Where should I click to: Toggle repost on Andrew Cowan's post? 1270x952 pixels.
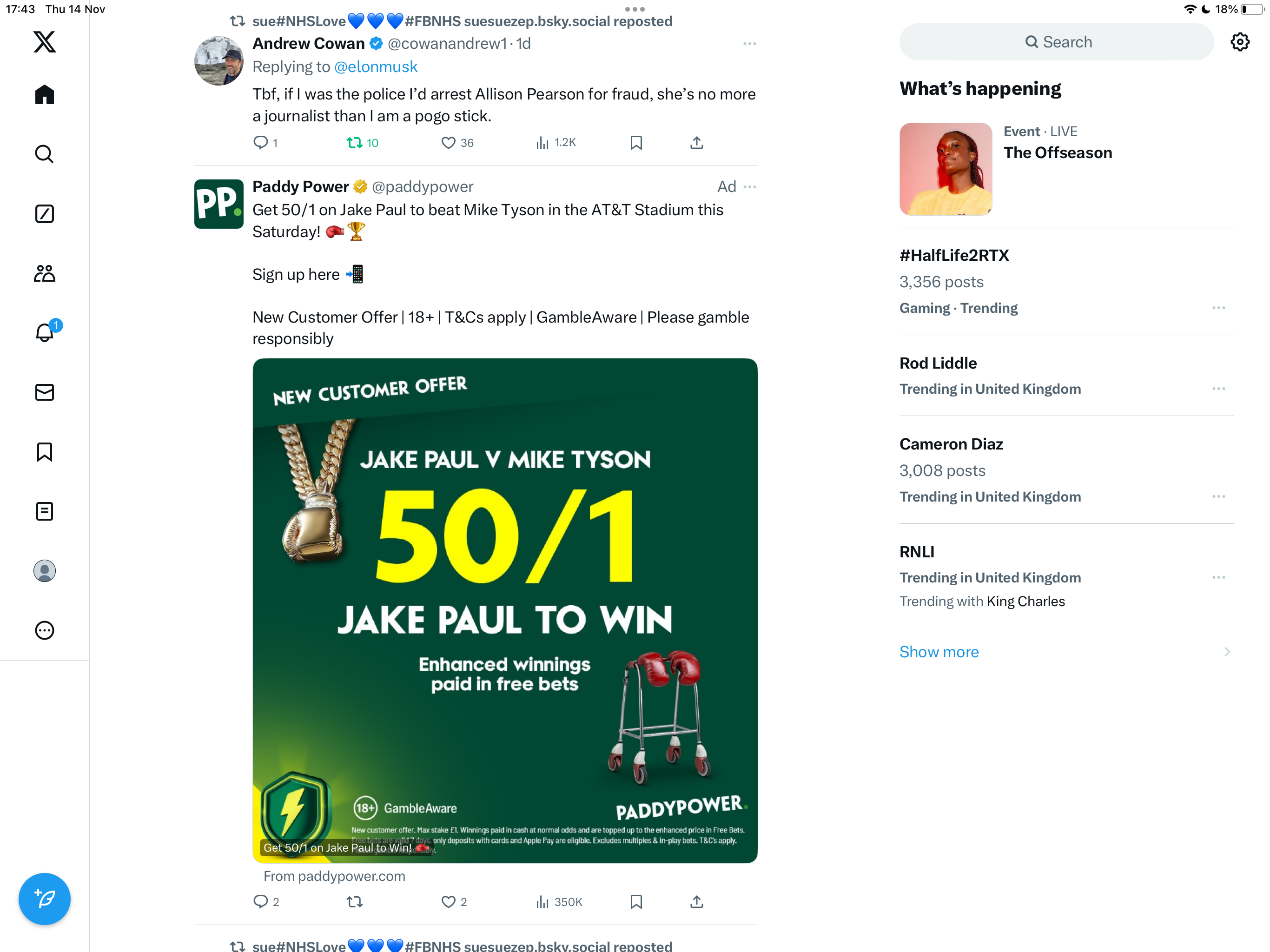362,142
